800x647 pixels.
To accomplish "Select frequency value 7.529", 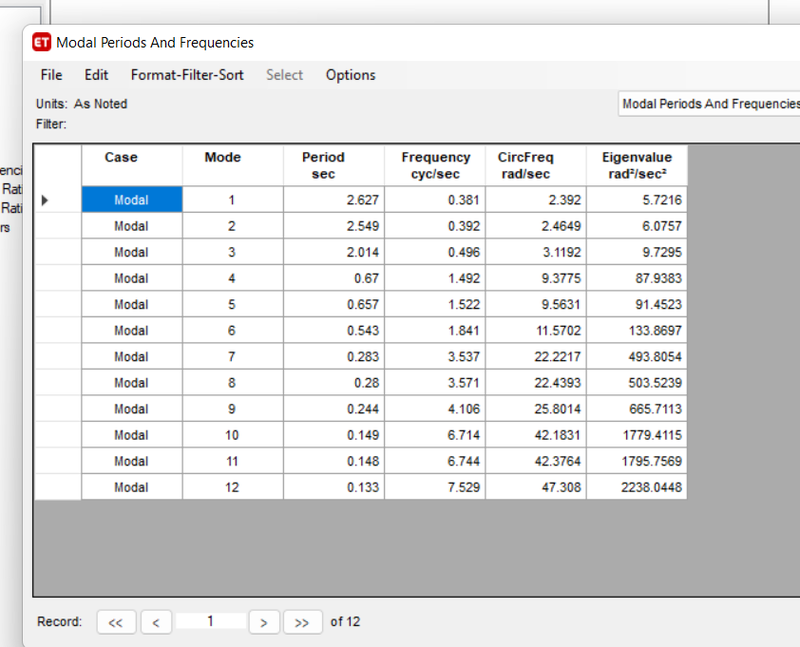I will click(435, 487).
